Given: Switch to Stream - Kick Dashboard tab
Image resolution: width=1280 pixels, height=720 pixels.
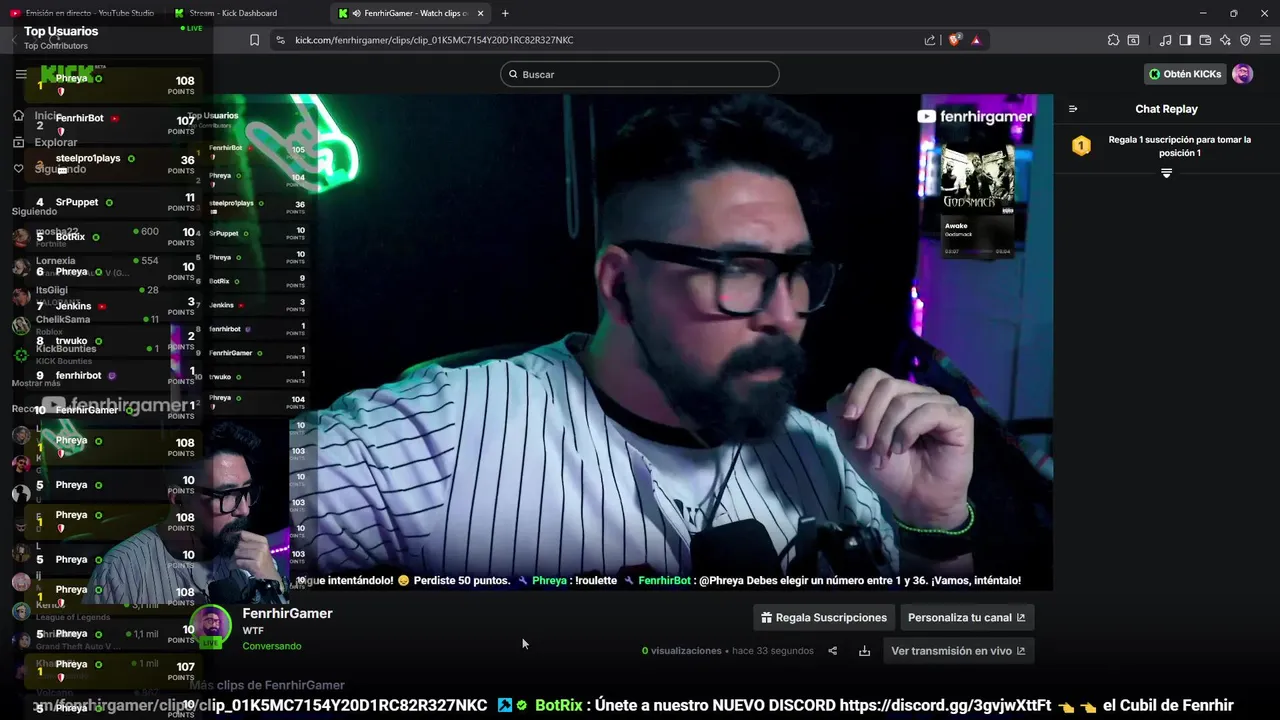Looking at the screenshot, I should click(234, 13).
